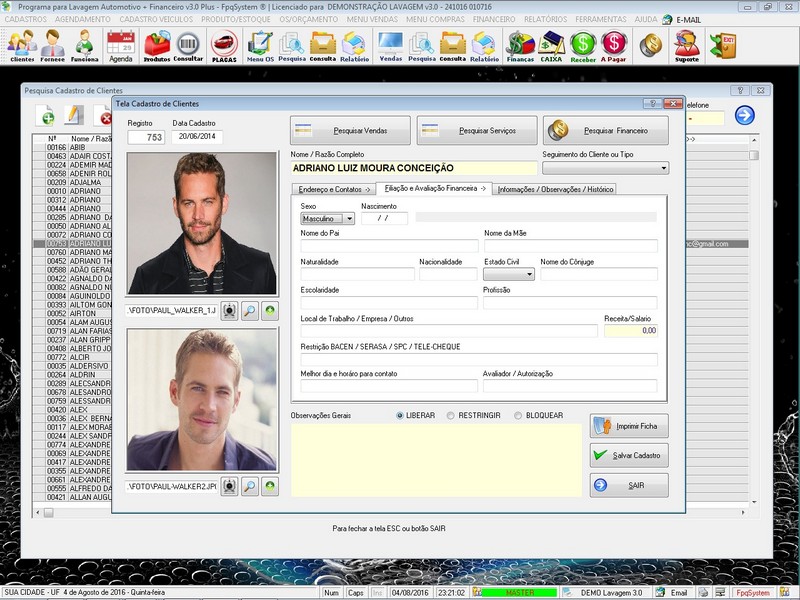Click the SAIR button
The image size is (800, 600).
coord(629,485)
